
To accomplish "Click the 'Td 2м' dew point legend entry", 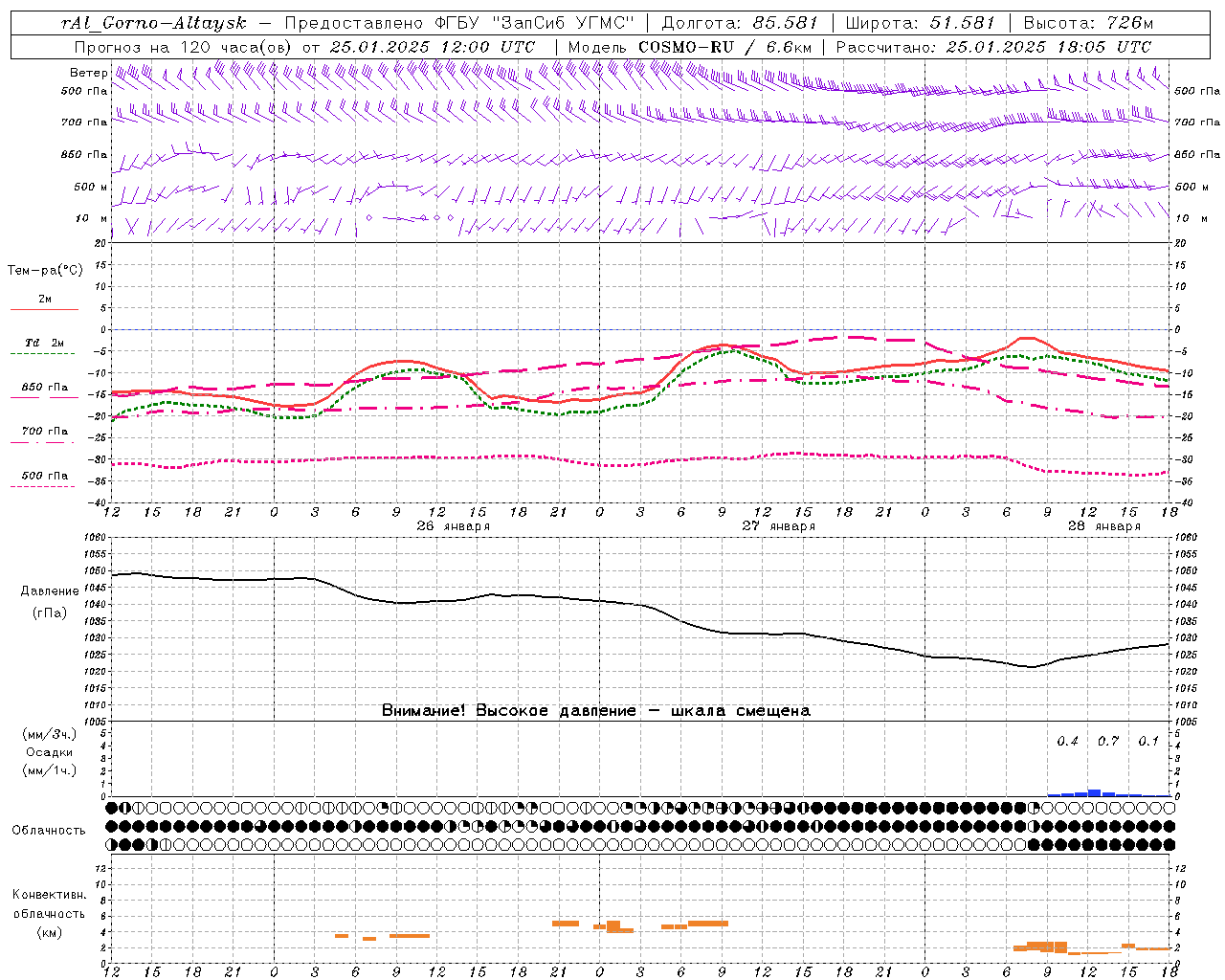I will click(45, 343).
